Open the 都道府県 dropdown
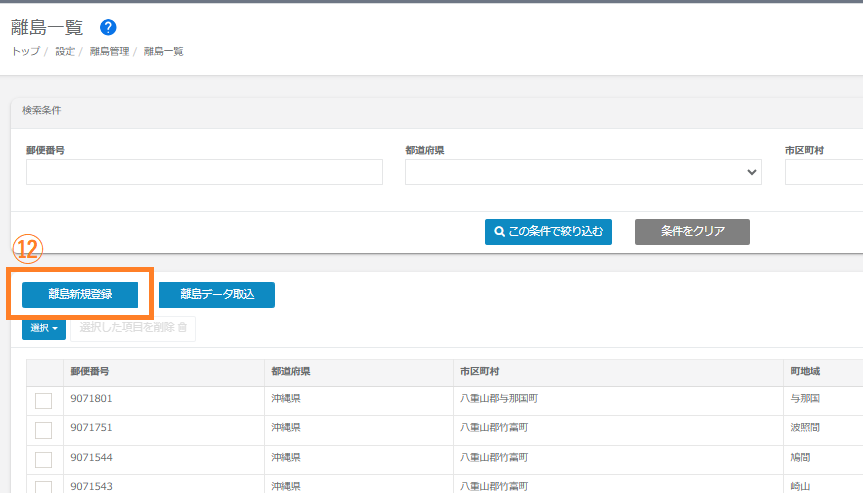 click(x=583, y=172)
